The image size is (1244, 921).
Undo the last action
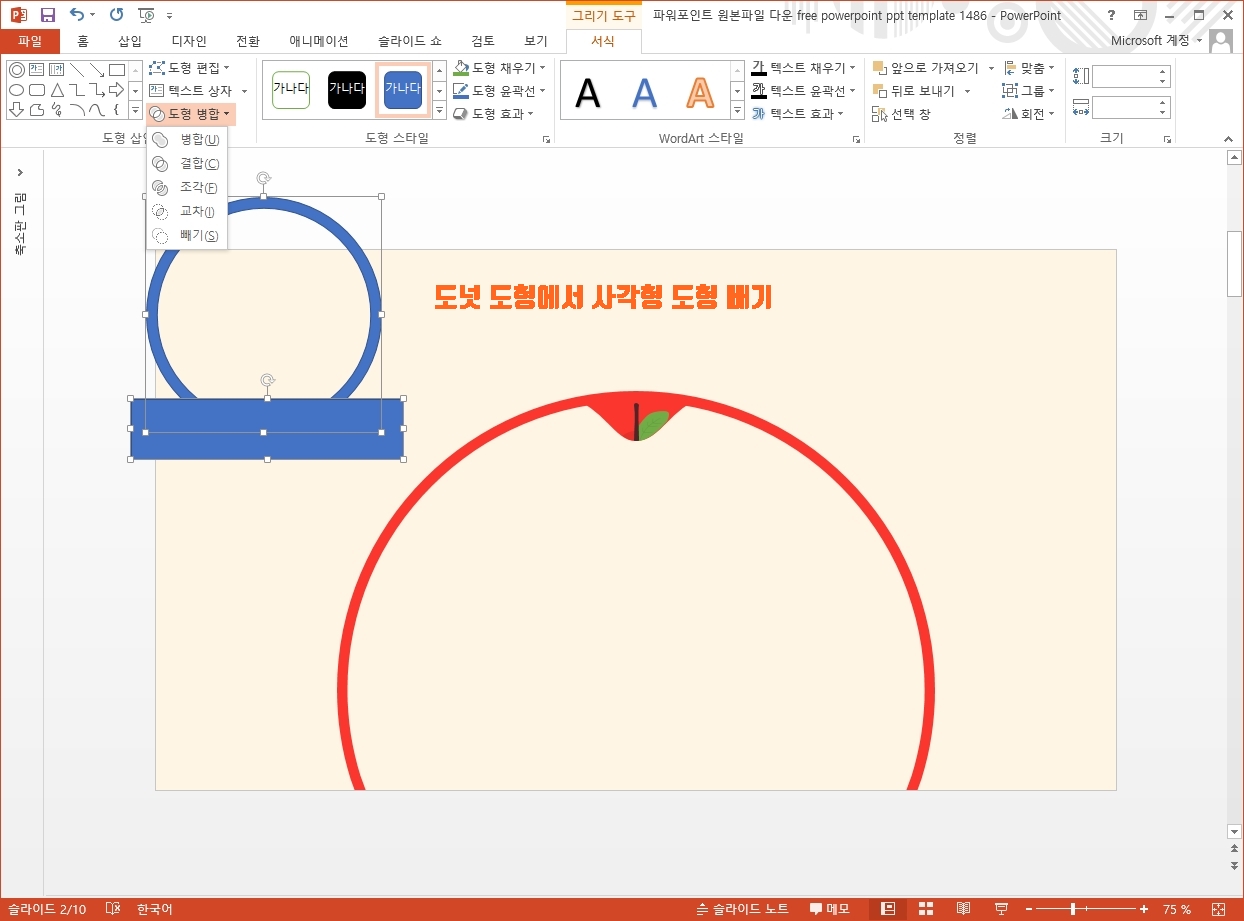pos(77,15)
